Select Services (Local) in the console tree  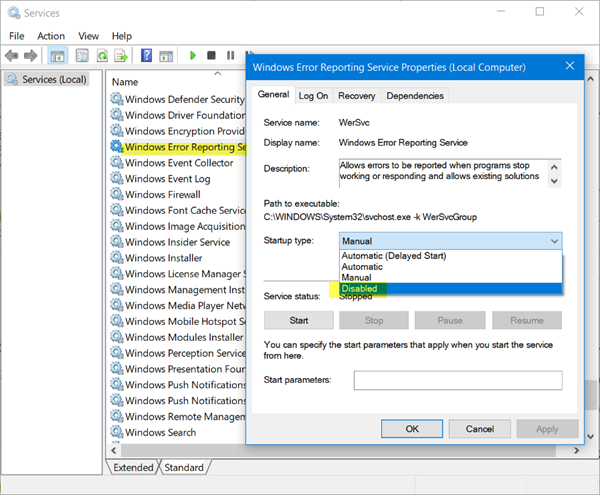54,79
